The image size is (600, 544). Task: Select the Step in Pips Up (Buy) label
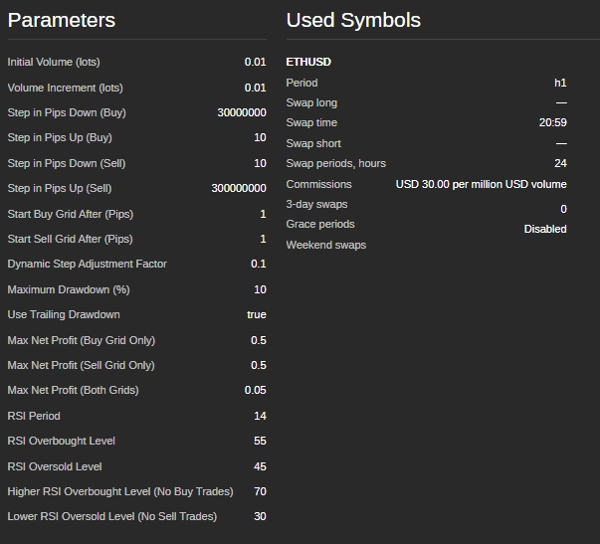click(x=60, y=137)
